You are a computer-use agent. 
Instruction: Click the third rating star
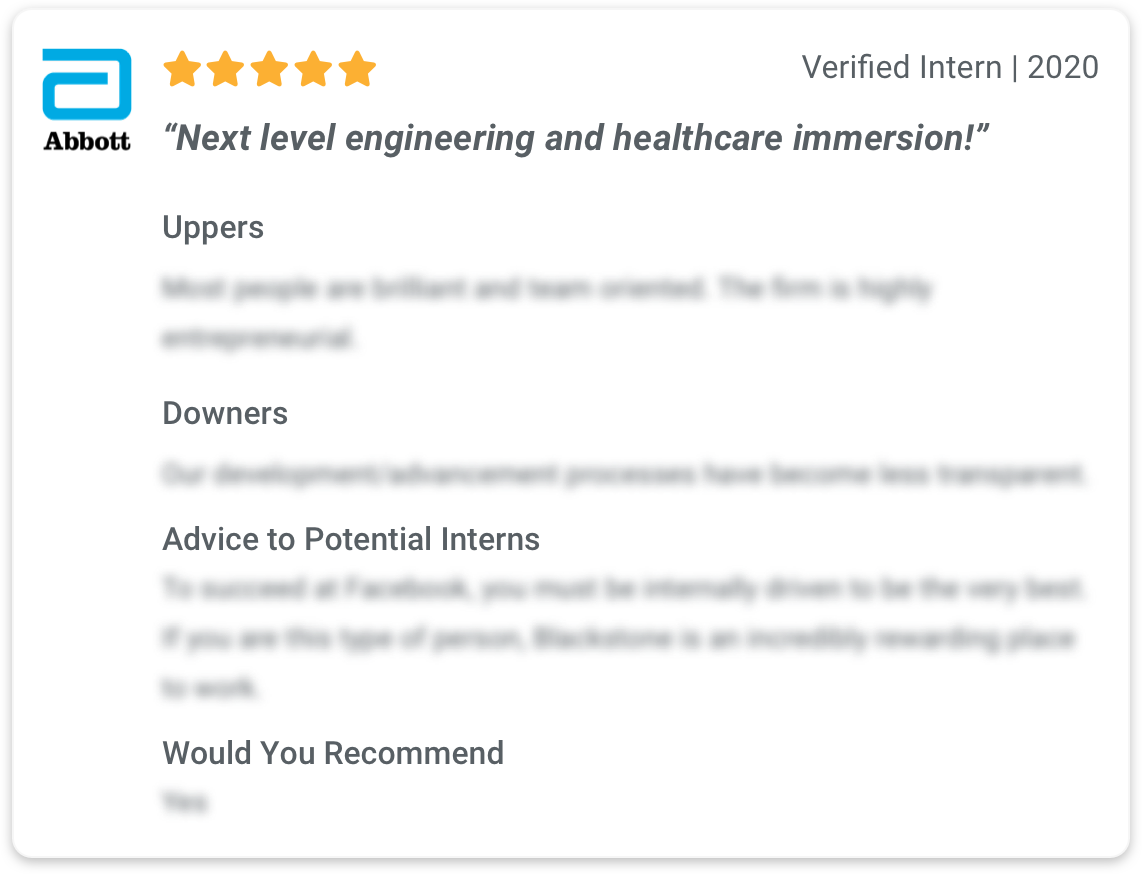tap(269, 69)
